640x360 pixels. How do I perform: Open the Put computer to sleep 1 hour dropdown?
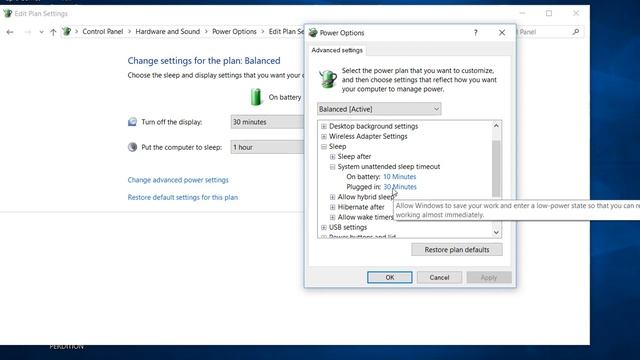coord(267,147)
